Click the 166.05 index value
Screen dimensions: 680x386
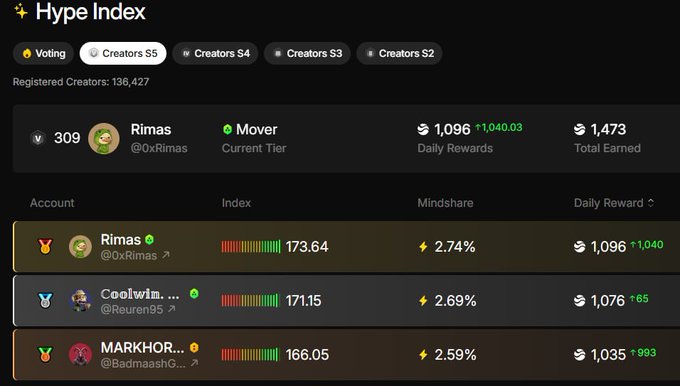pos(307,355)
